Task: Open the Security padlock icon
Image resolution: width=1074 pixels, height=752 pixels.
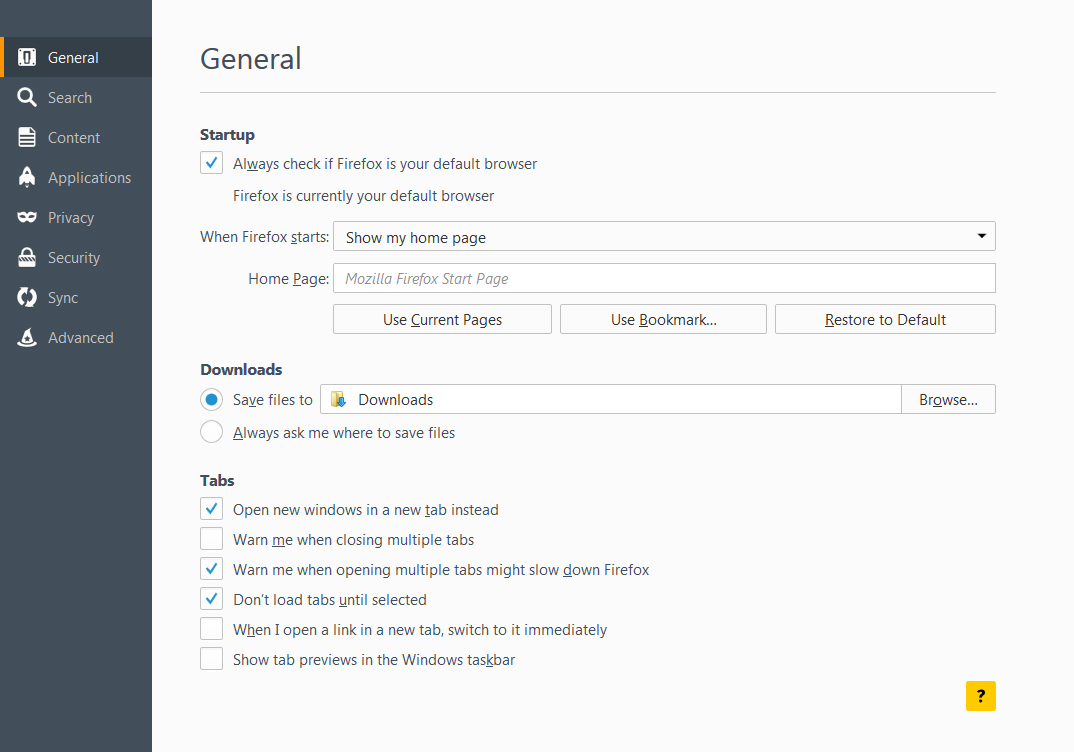Action: (x=28, y=257)
